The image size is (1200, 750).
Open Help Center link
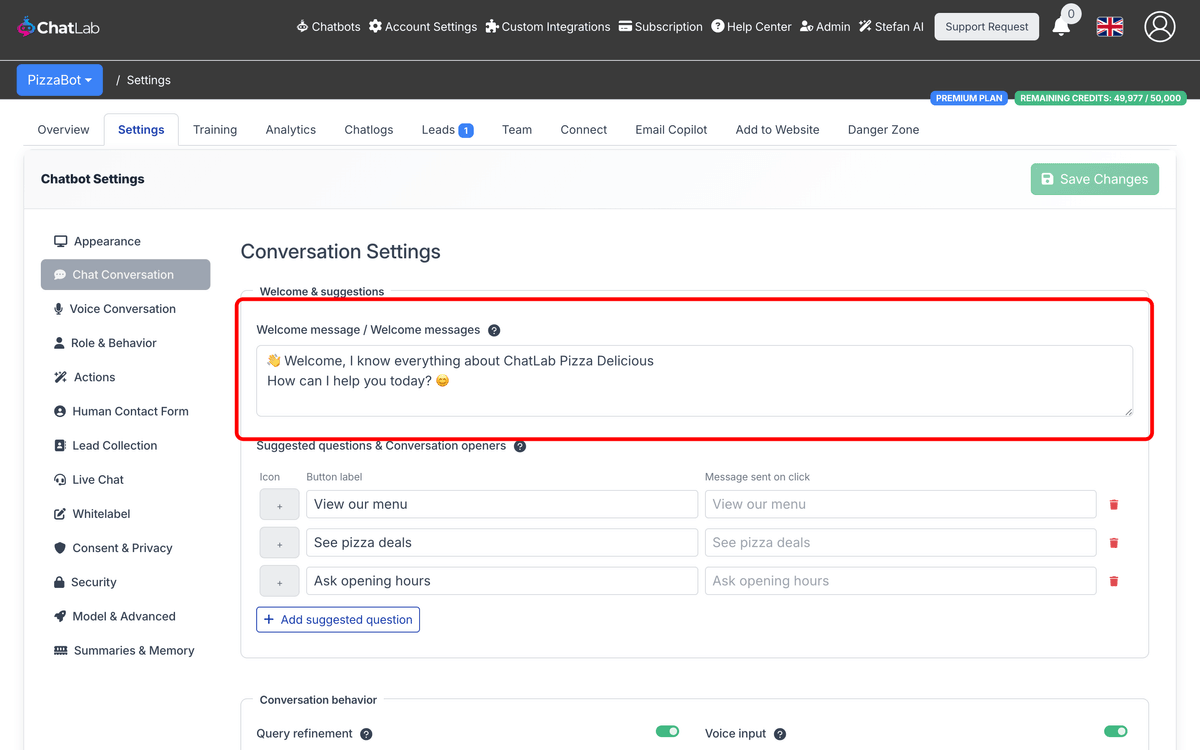pos(751,27)
